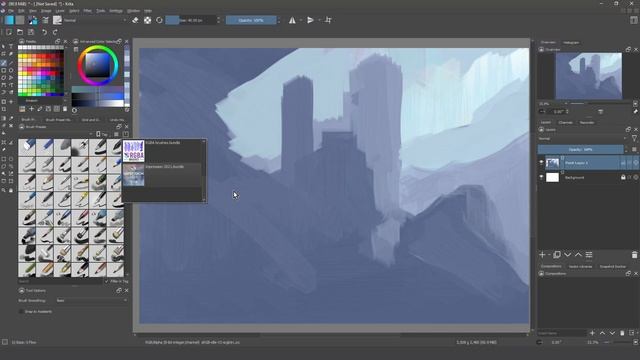
Task: Switch to the Snapshot Docker tab
Action: tap(613, 266)
